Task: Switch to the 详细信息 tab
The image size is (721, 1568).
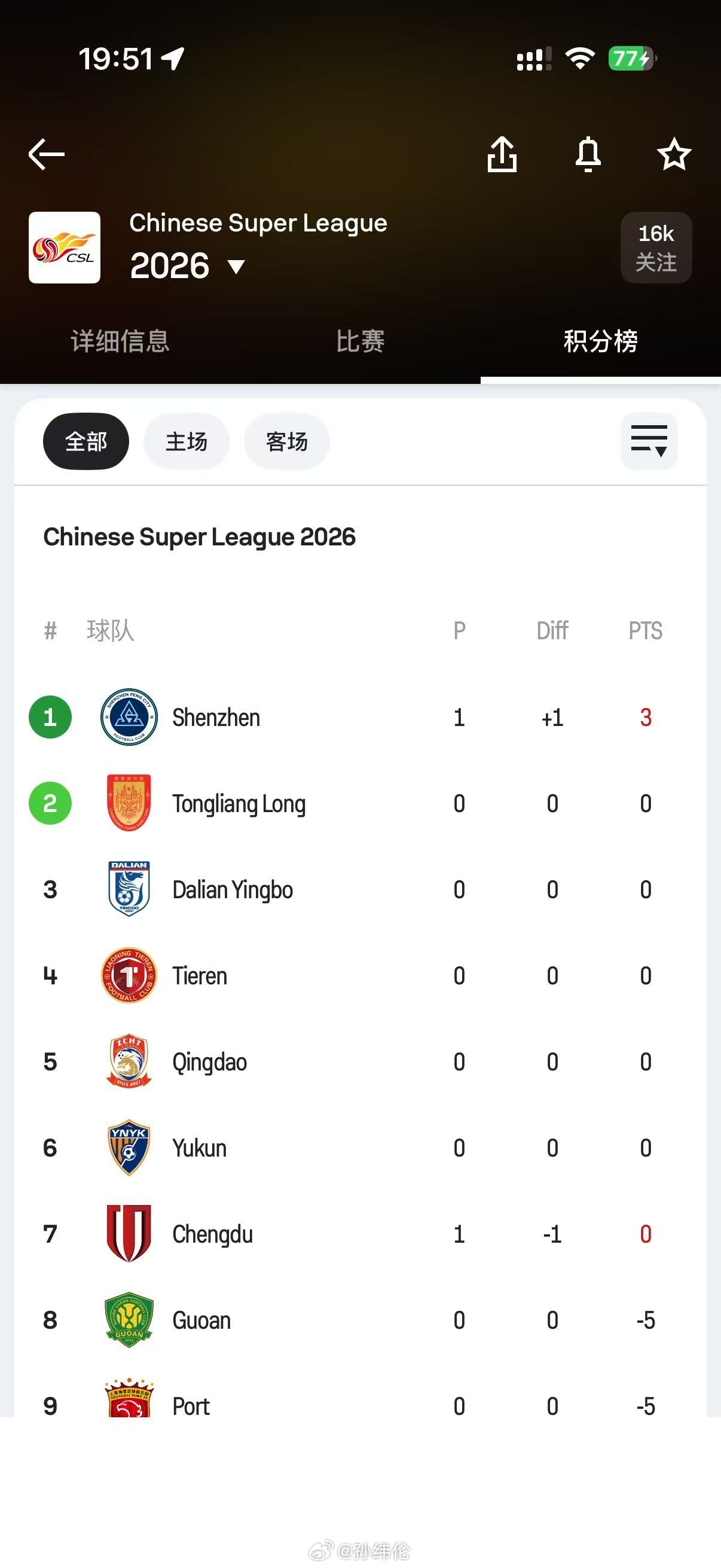Action: [120, 341]
